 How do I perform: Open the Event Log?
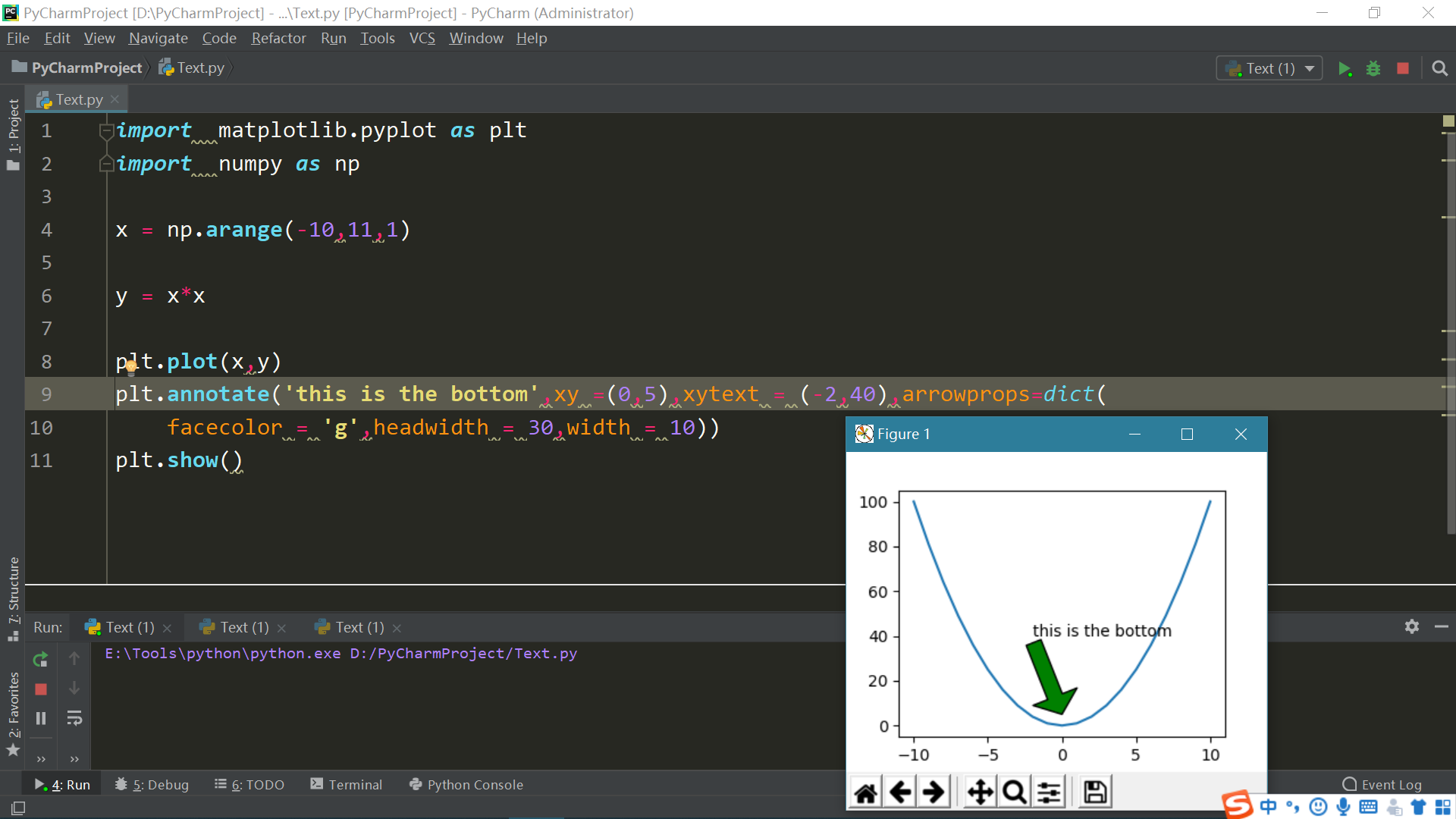(1382, 784)
